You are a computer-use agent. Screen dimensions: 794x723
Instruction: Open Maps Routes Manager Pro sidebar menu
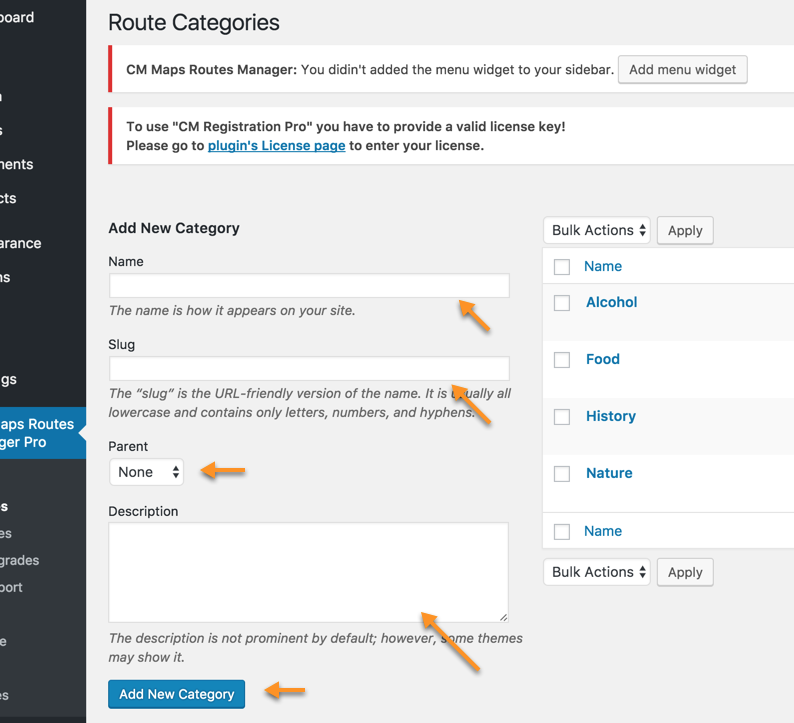(38, 433)
